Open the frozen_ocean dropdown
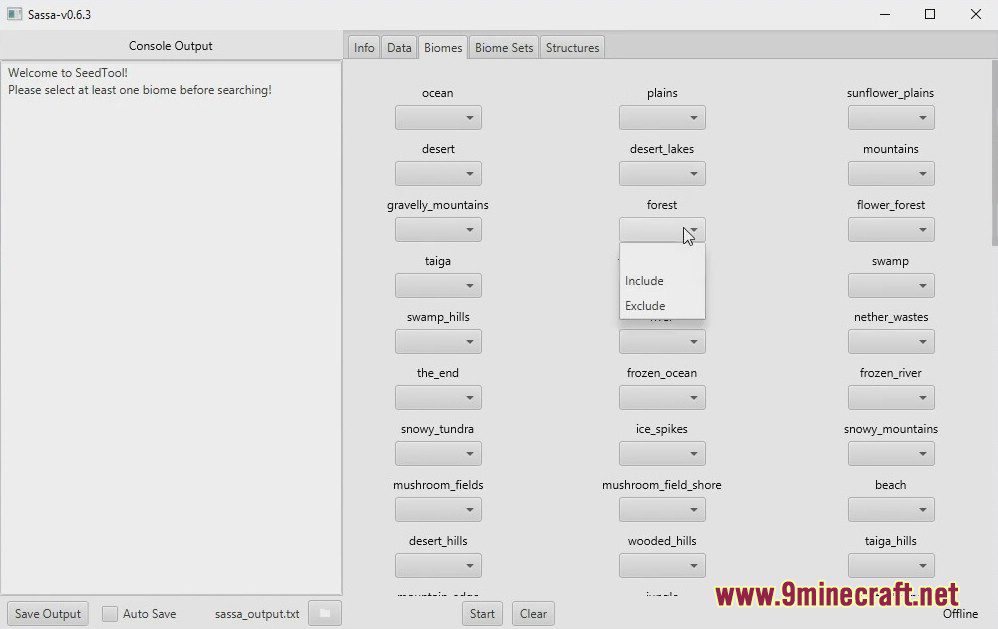The image size is (998, 629). click(662, 398)
